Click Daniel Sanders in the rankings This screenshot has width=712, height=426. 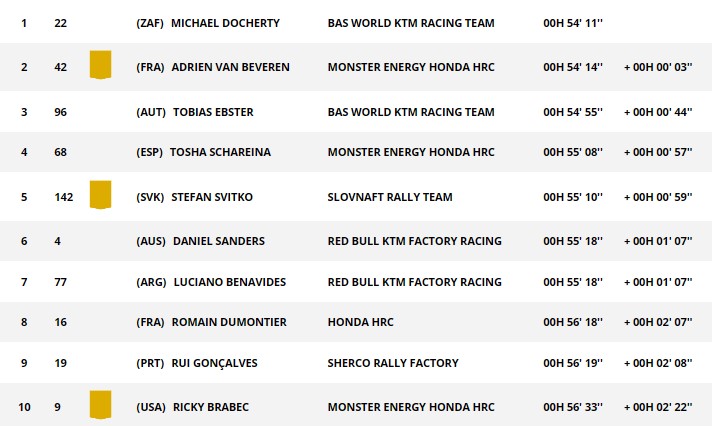coord(219,241)
